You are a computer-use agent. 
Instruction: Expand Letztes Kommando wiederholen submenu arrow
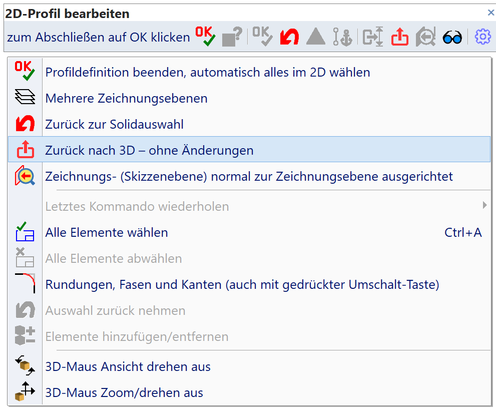pyautogui.click(x=485, y=205)
